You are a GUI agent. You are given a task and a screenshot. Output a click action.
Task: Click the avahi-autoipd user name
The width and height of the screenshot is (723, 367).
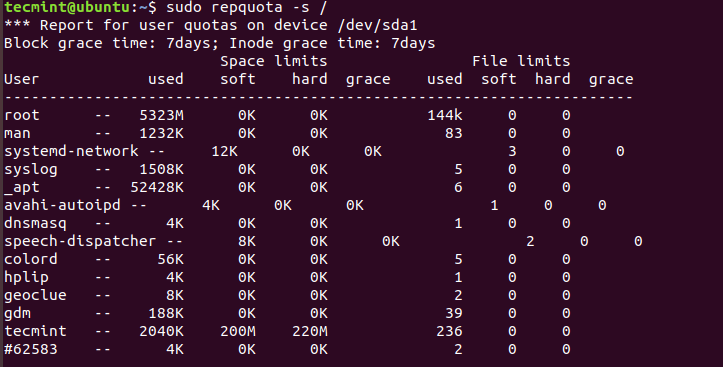tap(62, 205)
